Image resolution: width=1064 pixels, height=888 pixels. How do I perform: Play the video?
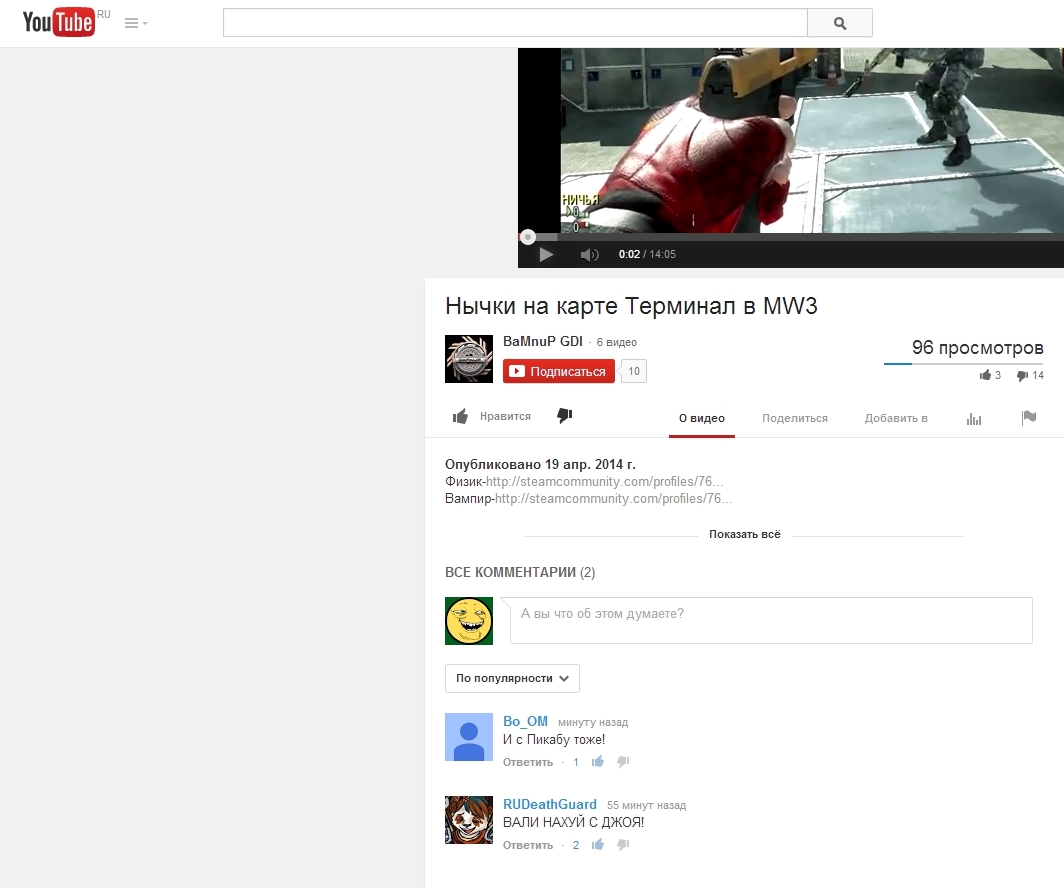pos(546,254)
